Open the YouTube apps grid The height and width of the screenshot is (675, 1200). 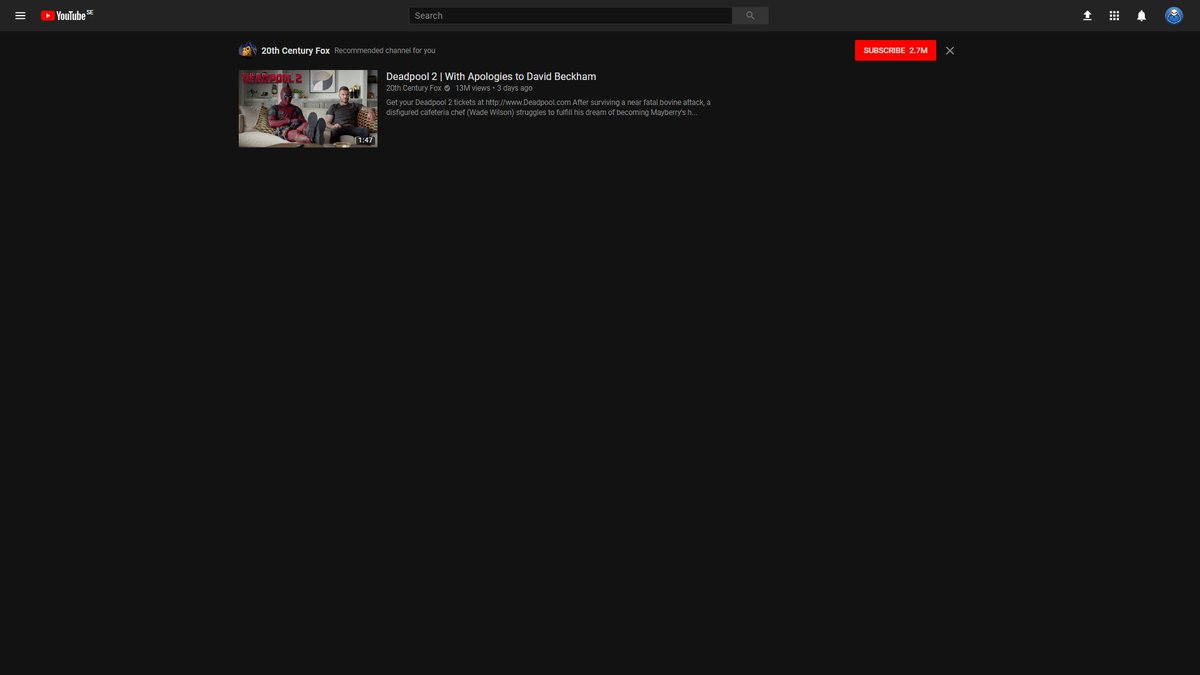click(1114, 16)
